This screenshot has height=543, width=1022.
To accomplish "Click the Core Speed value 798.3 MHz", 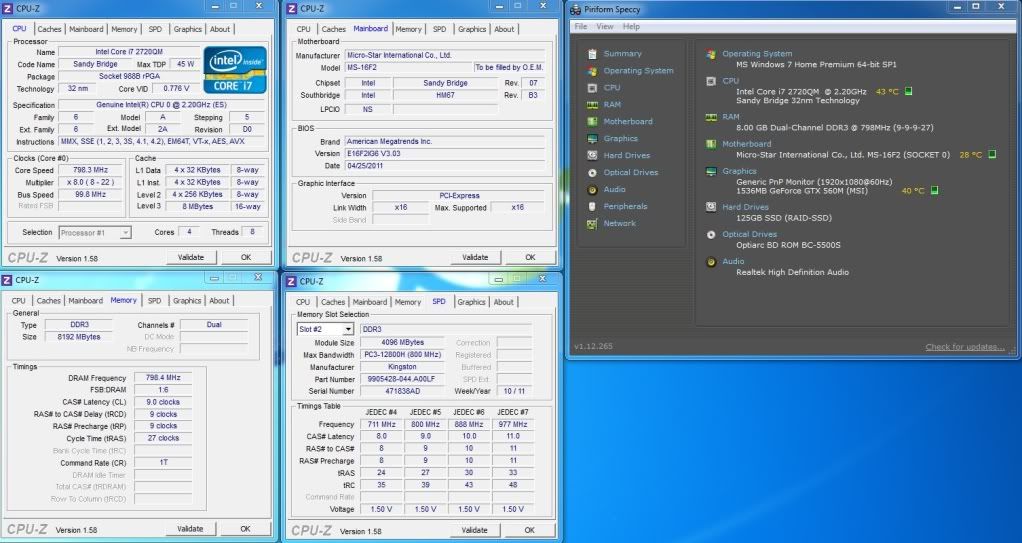I will click(x=91, y=170).
